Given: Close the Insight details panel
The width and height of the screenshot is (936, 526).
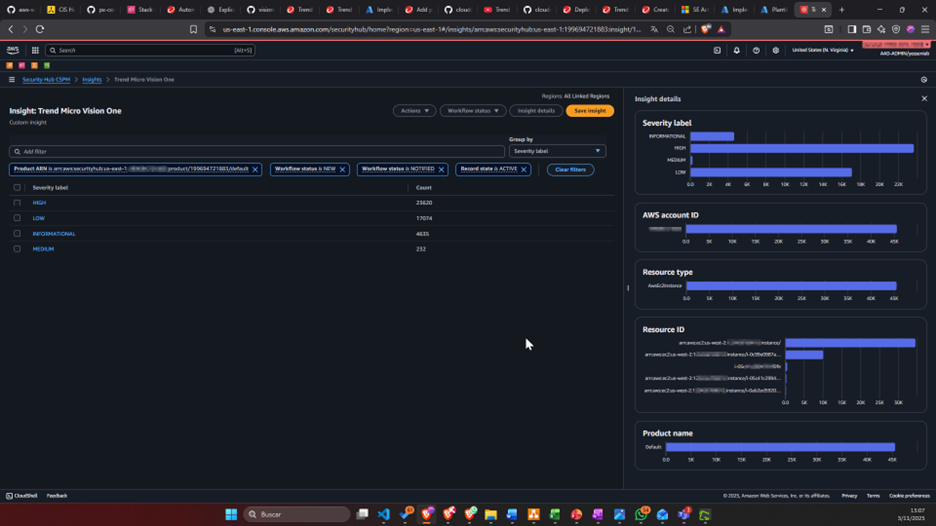Looking at the screenshot, I should [x=924, y=99].
